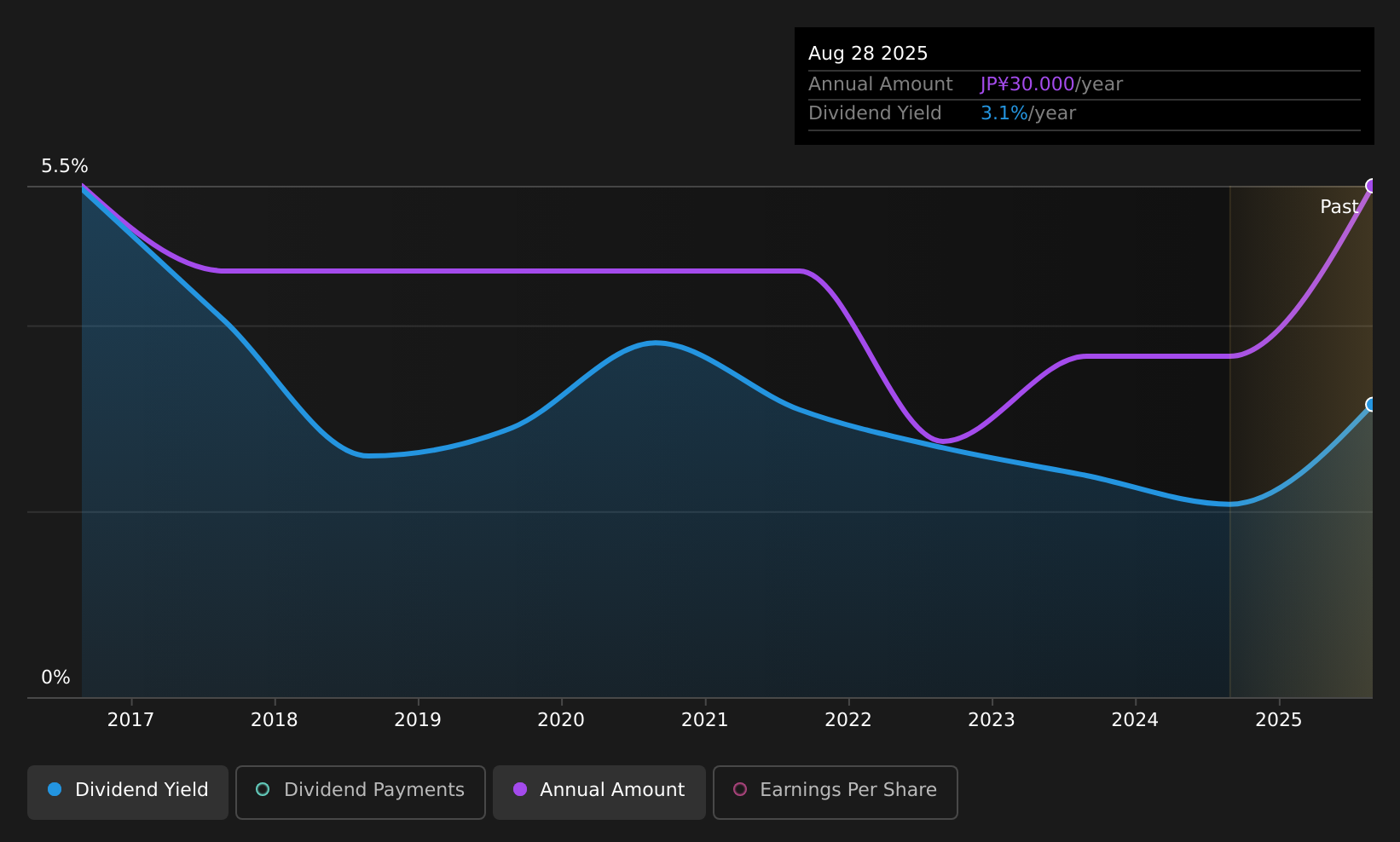Select the blue Dividend Yield endpoint marker
The image size is (1400, 842).
click(1371, 404)
